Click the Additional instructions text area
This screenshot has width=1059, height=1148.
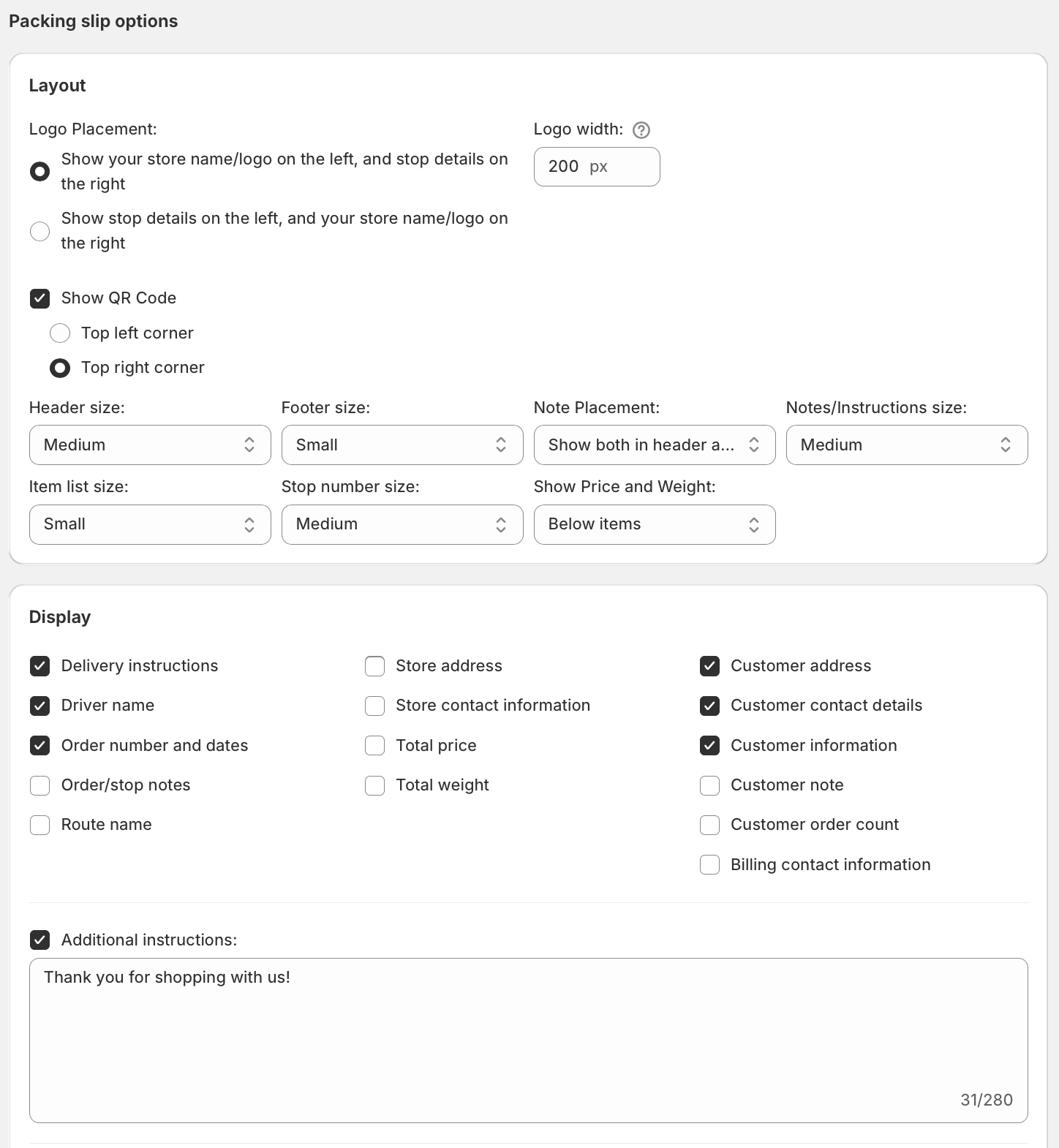528,1040
